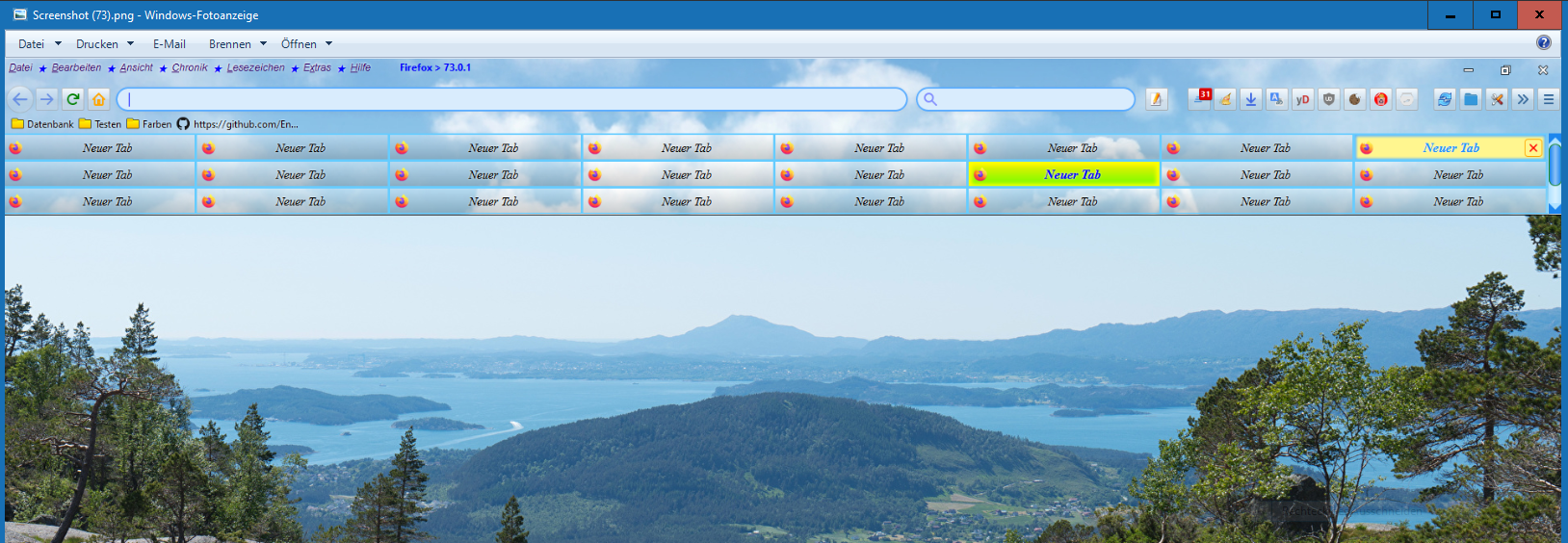The height and width of the screenshot is (543, 1568).
Task: Go to the Firefox home page icon
Action: pyautogui.click(x=98, y=99)
